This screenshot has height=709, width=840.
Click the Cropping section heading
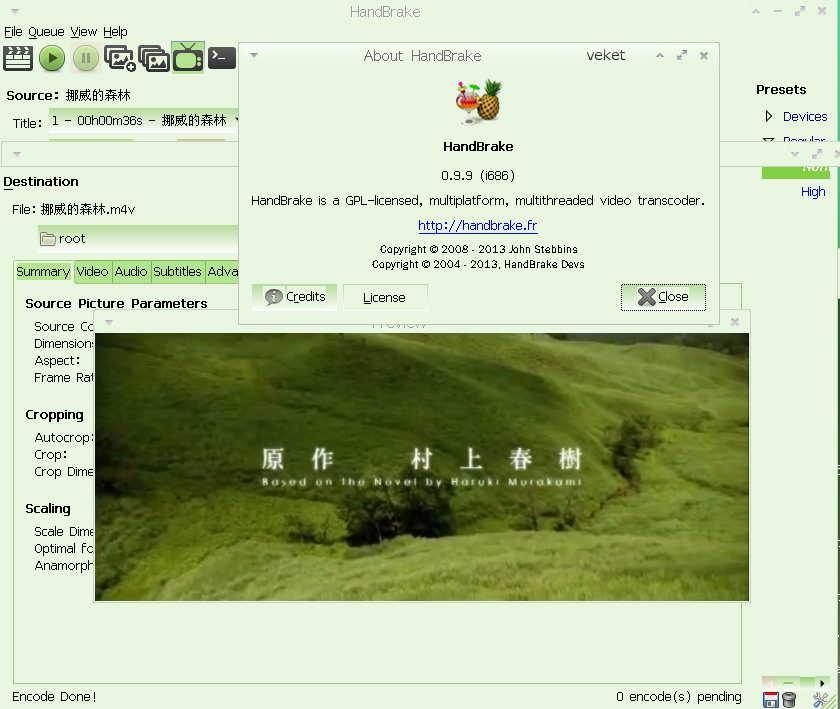[x=54, y=415]
